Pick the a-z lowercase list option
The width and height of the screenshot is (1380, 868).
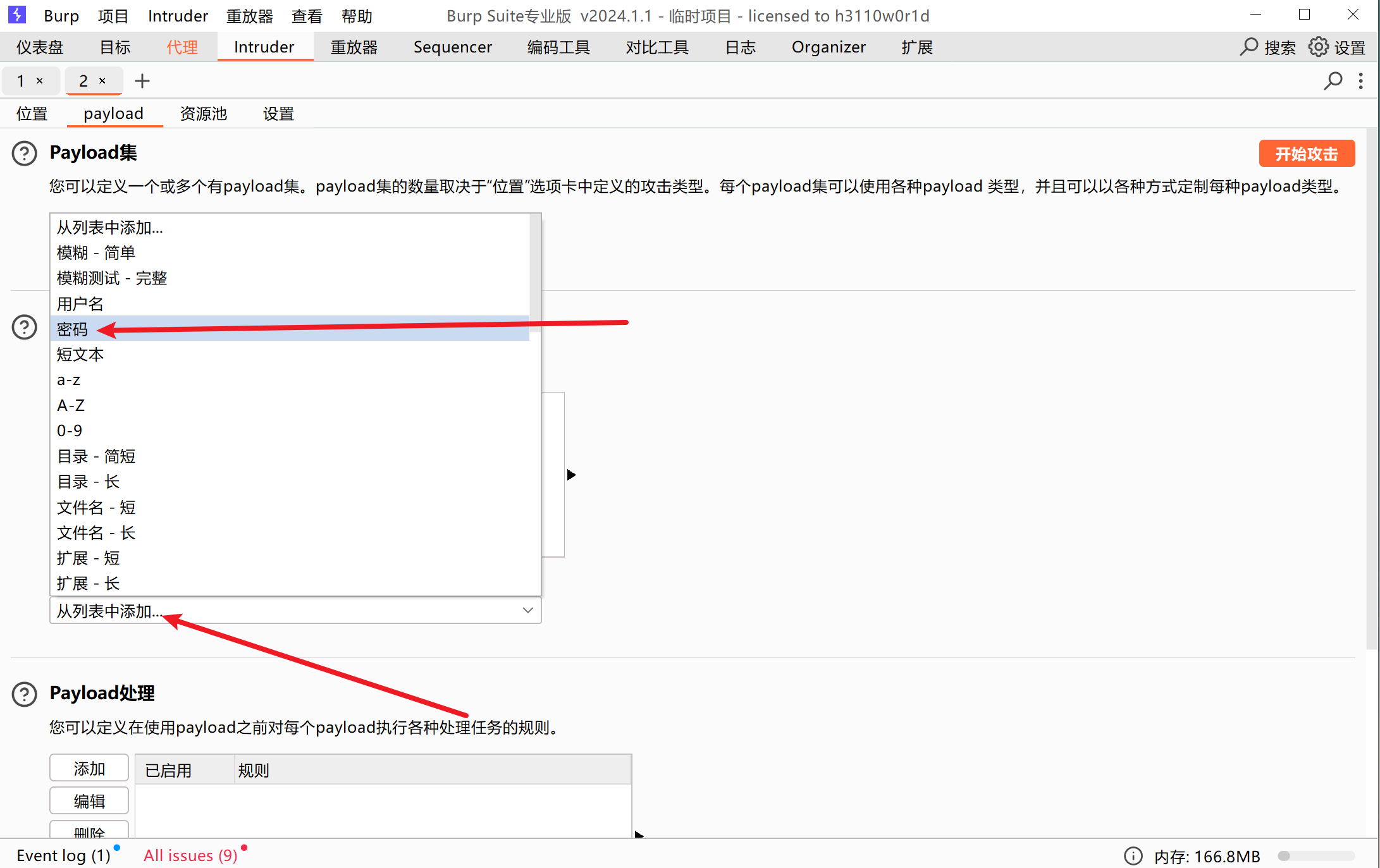tap(290, 380)
